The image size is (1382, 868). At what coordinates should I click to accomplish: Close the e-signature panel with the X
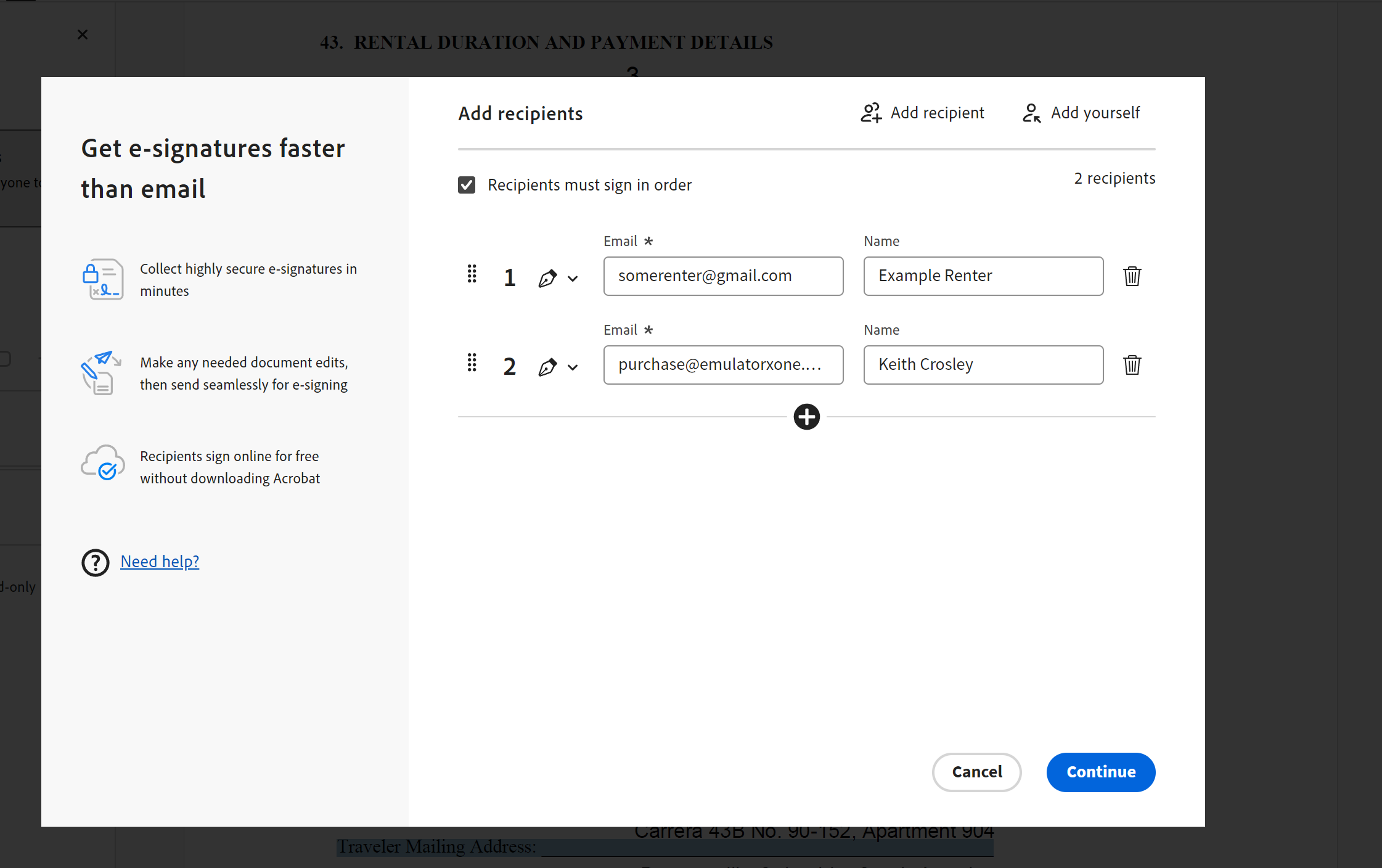tap(83, 35)
